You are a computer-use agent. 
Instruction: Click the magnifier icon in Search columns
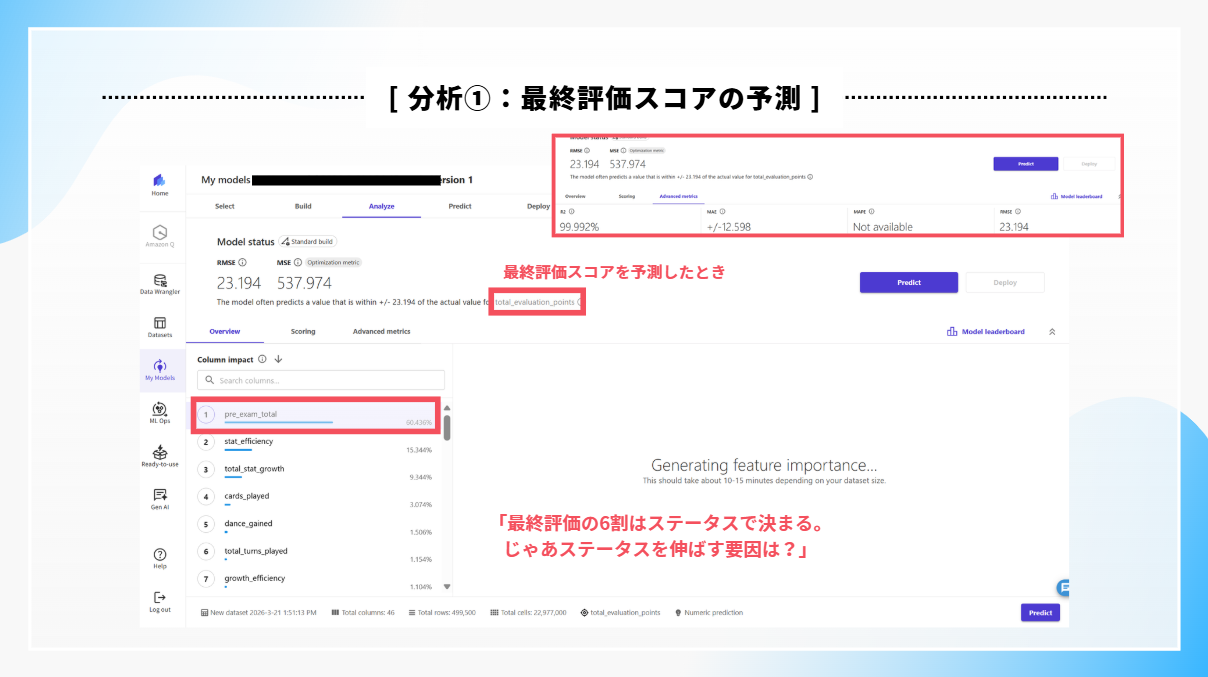point(208,380)
